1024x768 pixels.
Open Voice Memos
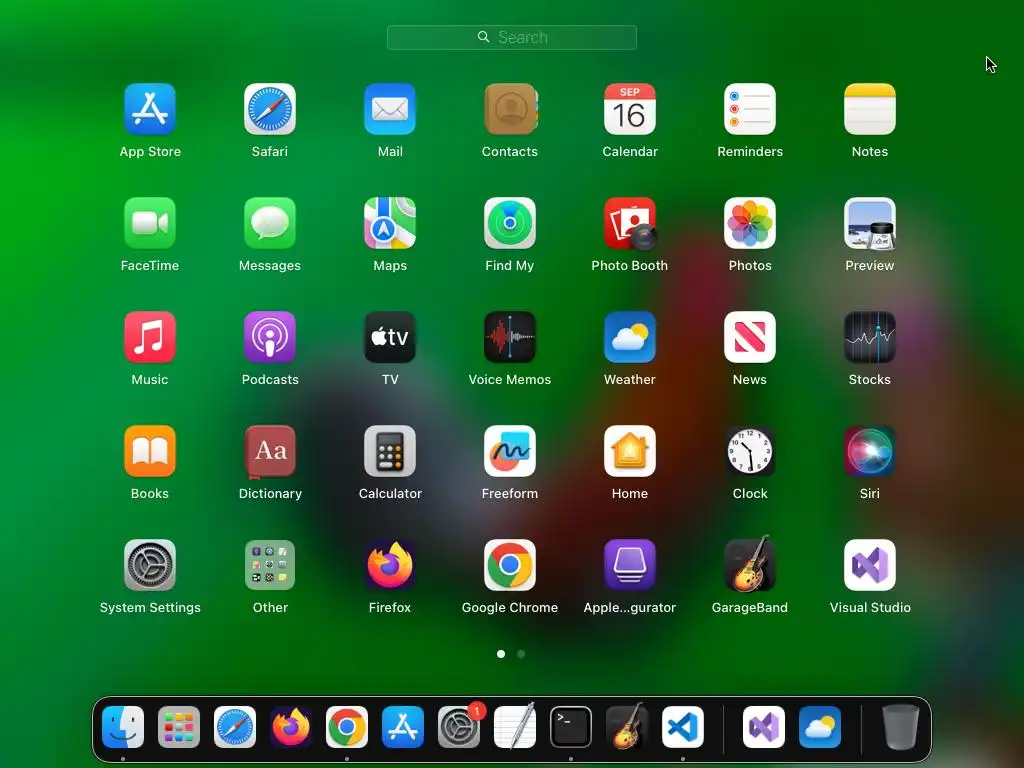510,337
